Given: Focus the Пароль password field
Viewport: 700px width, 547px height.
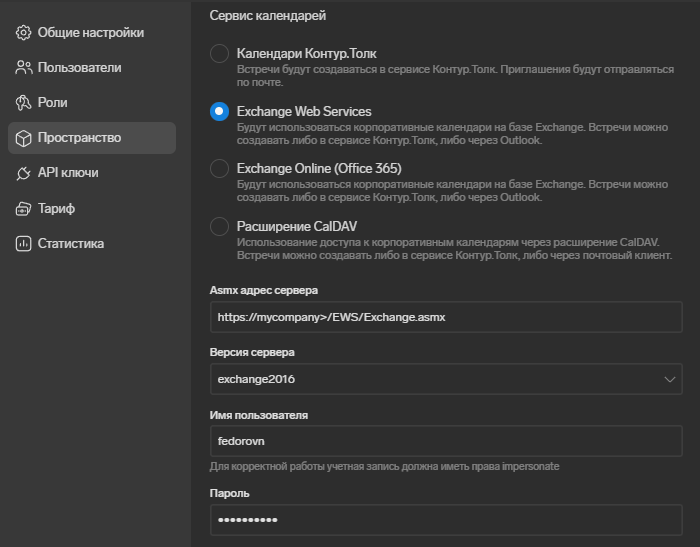Looking at the screenshot, I should (x=445, y=521).
